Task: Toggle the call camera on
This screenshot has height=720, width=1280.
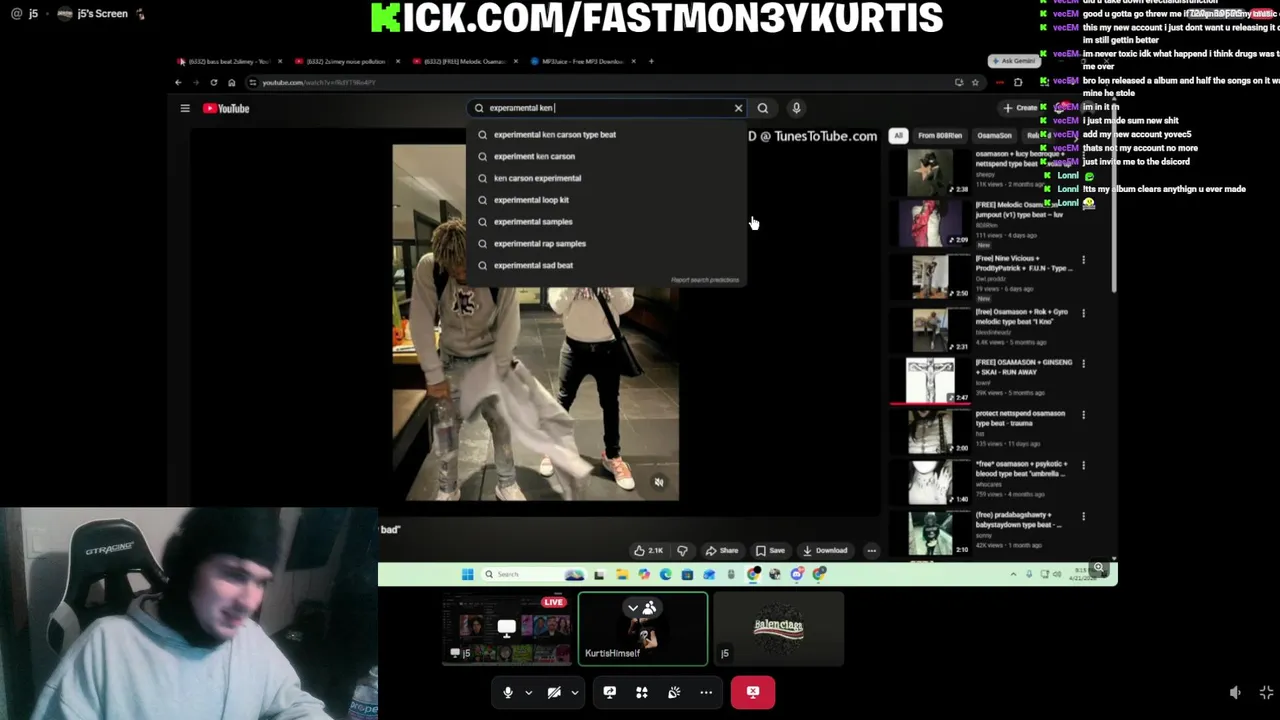Action: 554,692
